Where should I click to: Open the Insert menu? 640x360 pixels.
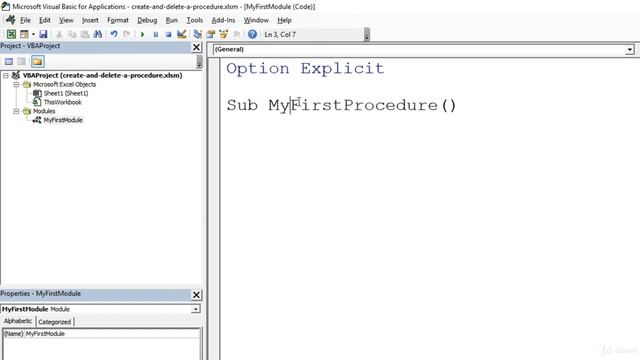pyautogui.click(x=90, y=20)
